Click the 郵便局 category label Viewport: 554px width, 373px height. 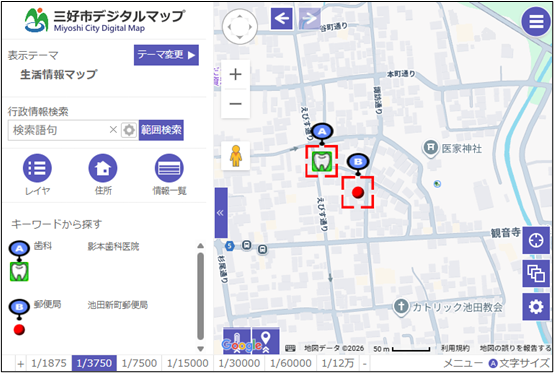coord(47,304)
